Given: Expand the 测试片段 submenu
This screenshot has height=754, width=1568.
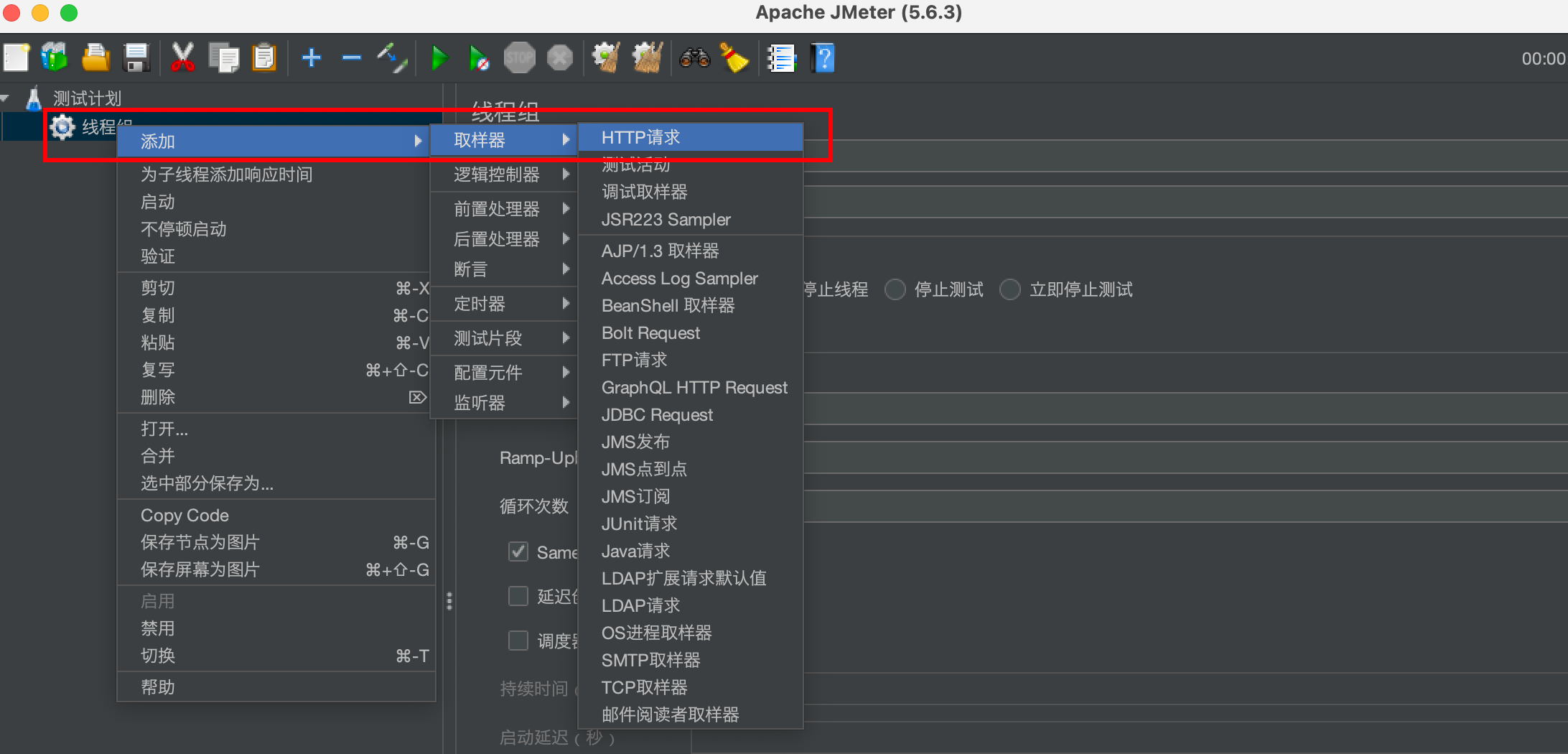Looking at the screenshot, I should pos(504,338).
